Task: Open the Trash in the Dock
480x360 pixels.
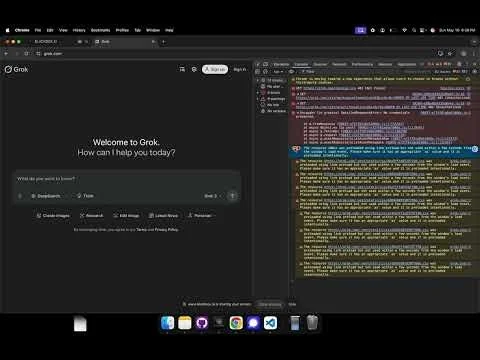Action: pyautogui.click(x=312, y=322)
